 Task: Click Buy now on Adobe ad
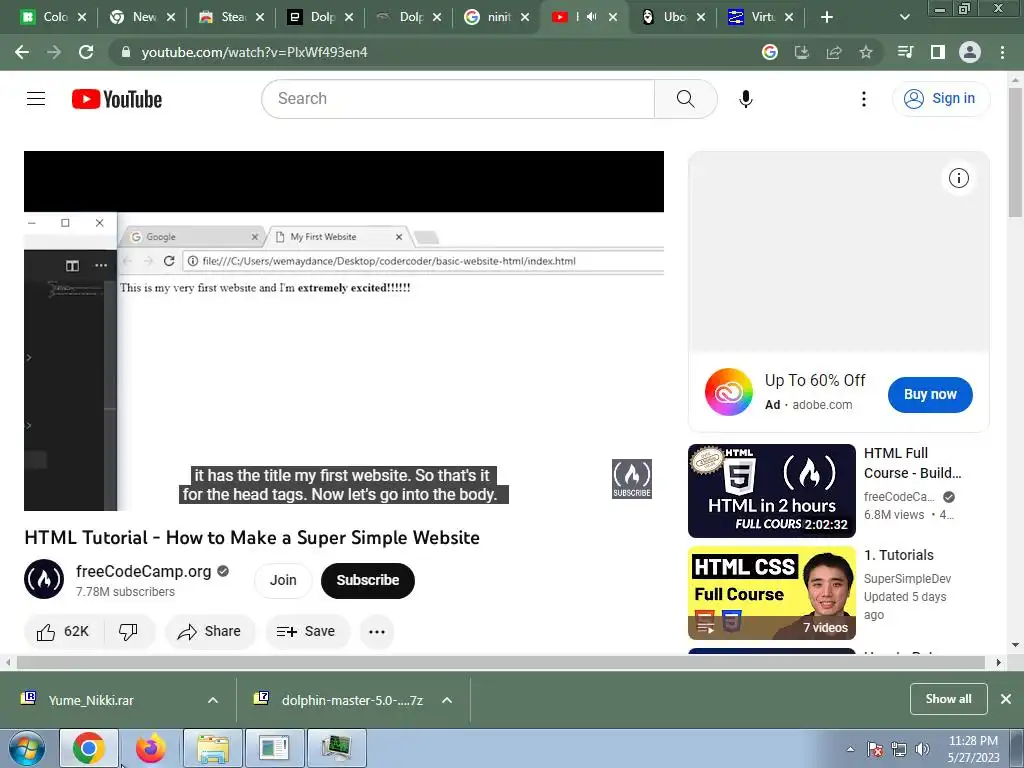click(930, 394)
